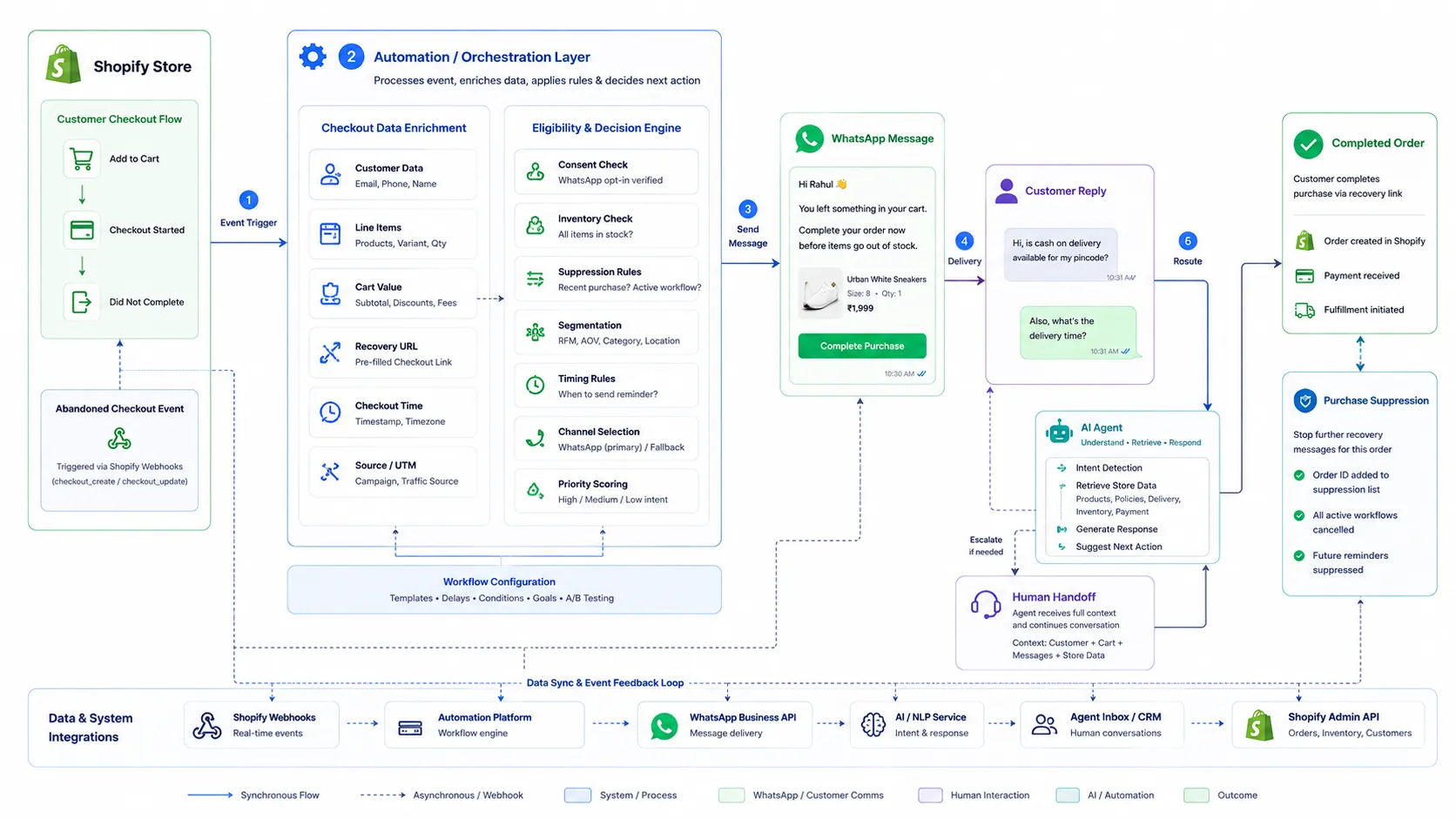Click the Abandoned Checkout Event webhook icon
The width and height of the screenshot is (1456, 819).
click(x=119, y=438)
